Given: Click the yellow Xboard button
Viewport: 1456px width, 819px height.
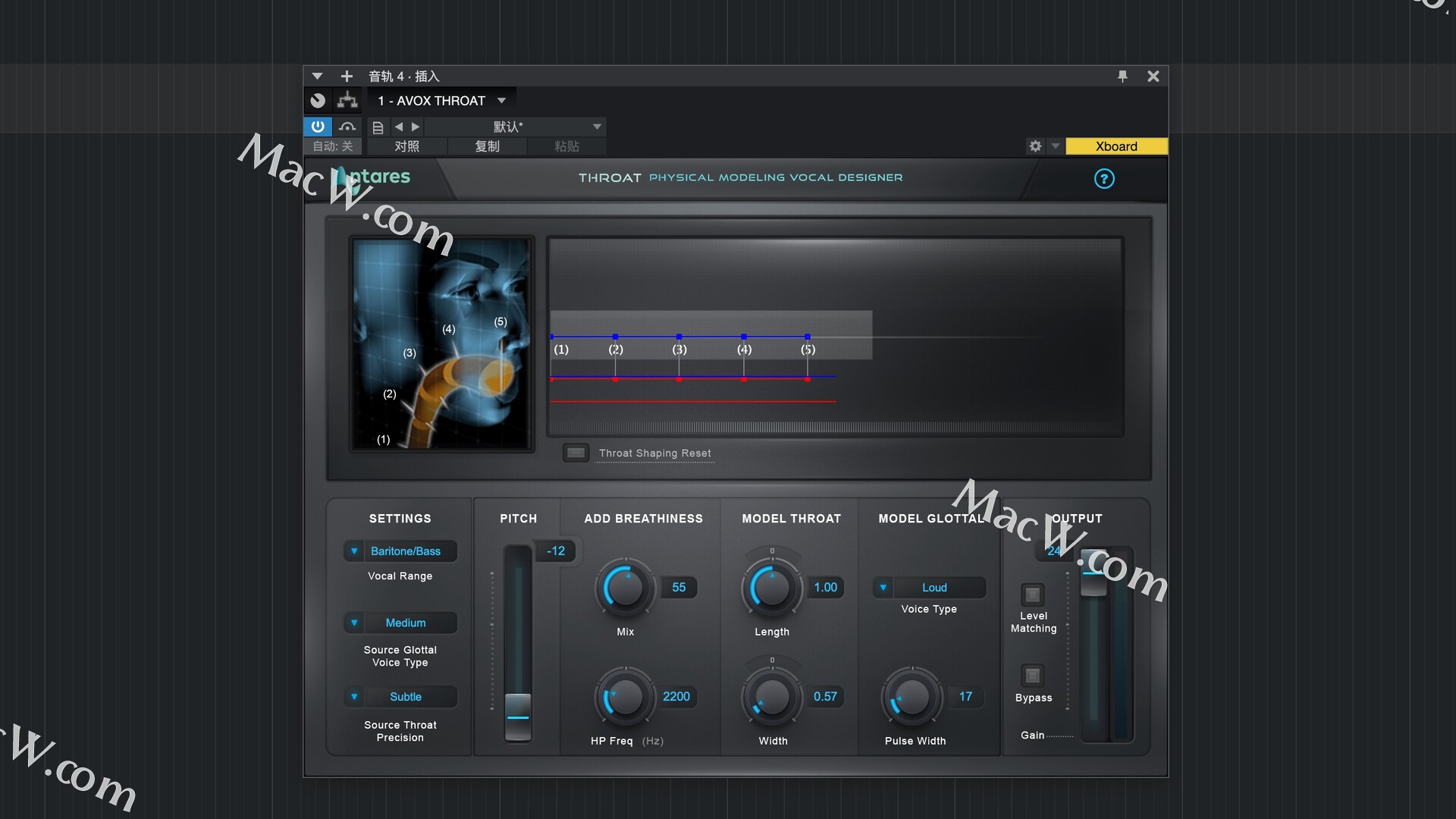Looking at the screenshot, I should tap(1116, 146).
